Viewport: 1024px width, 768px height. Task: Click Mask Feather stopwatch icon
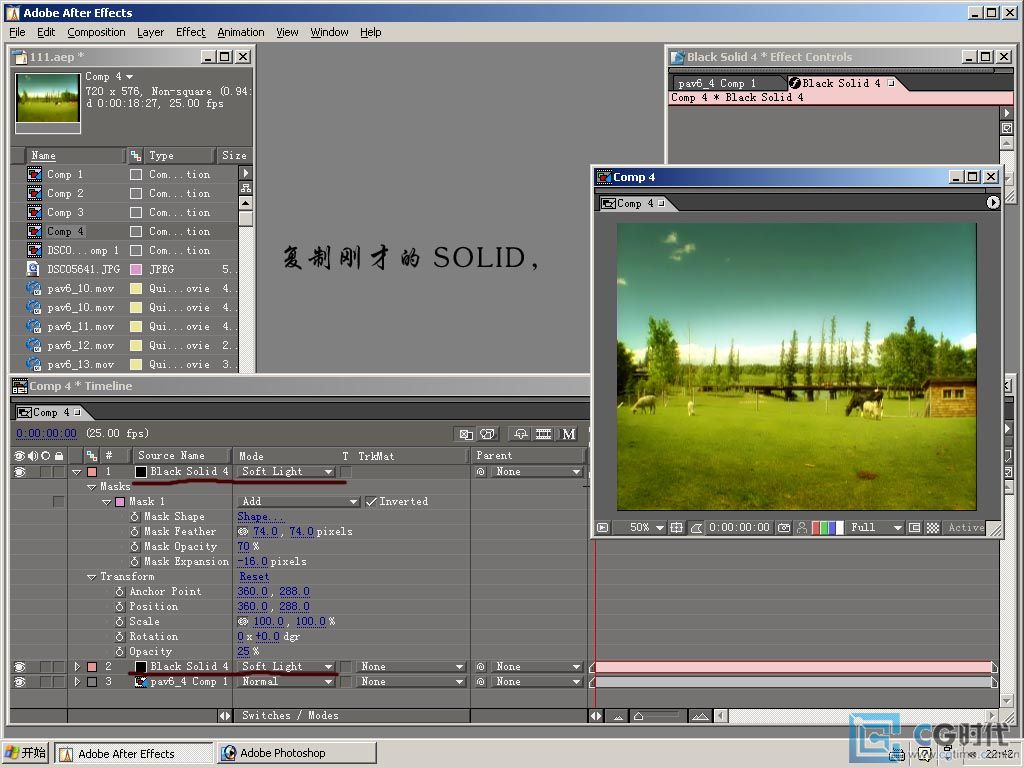click(135, 532)
